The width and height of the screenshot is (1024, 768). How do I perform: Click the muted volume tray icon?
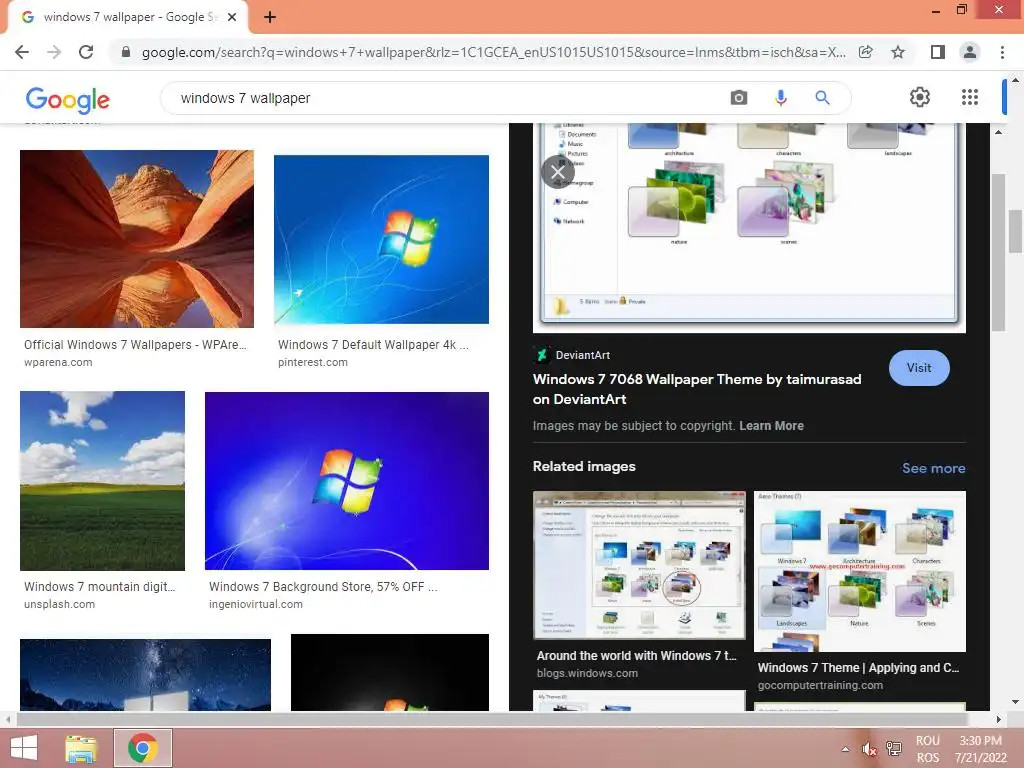tap(869, 749)
